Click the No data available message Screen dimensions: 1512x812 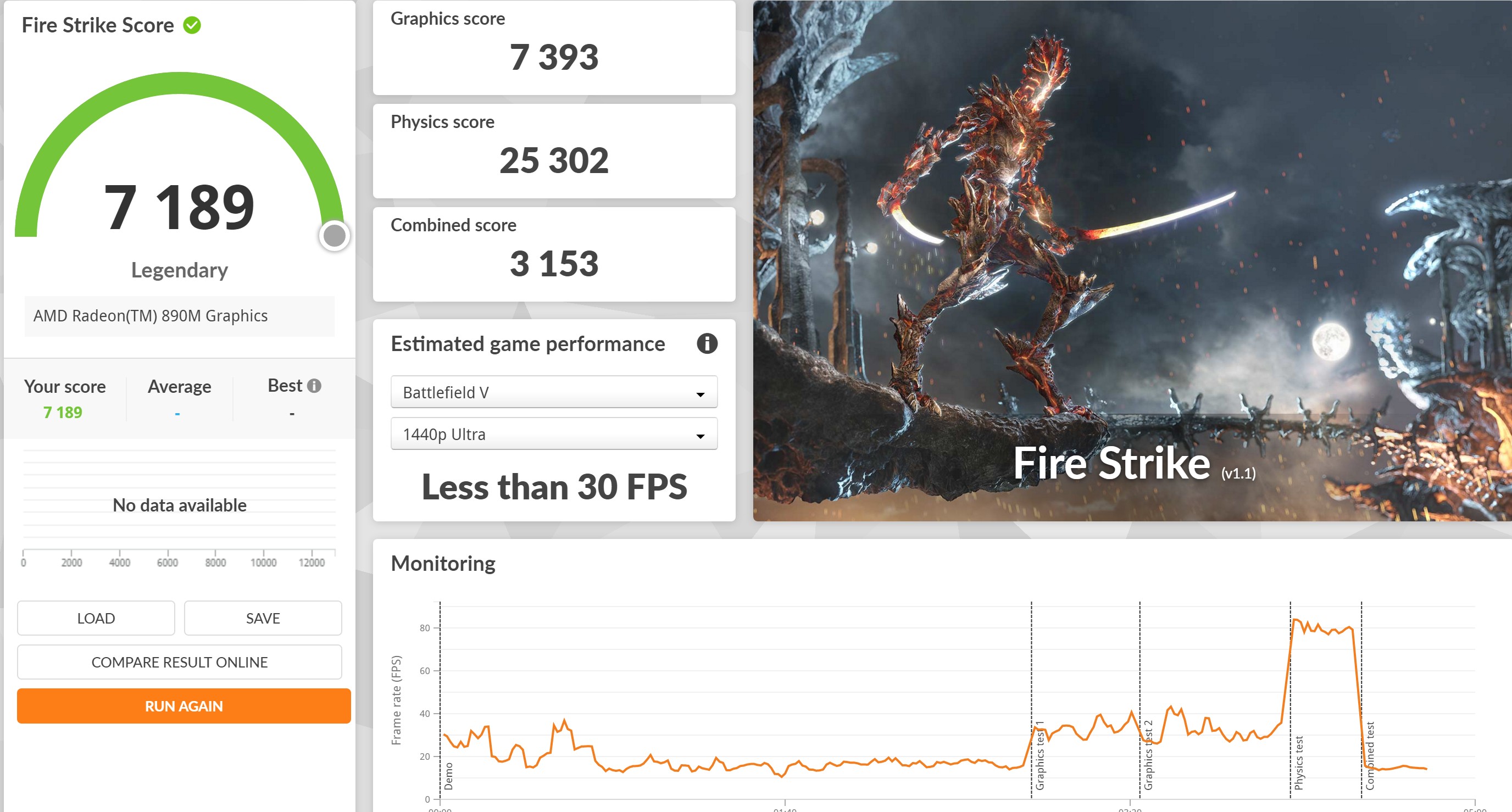[x=179, y=505]
